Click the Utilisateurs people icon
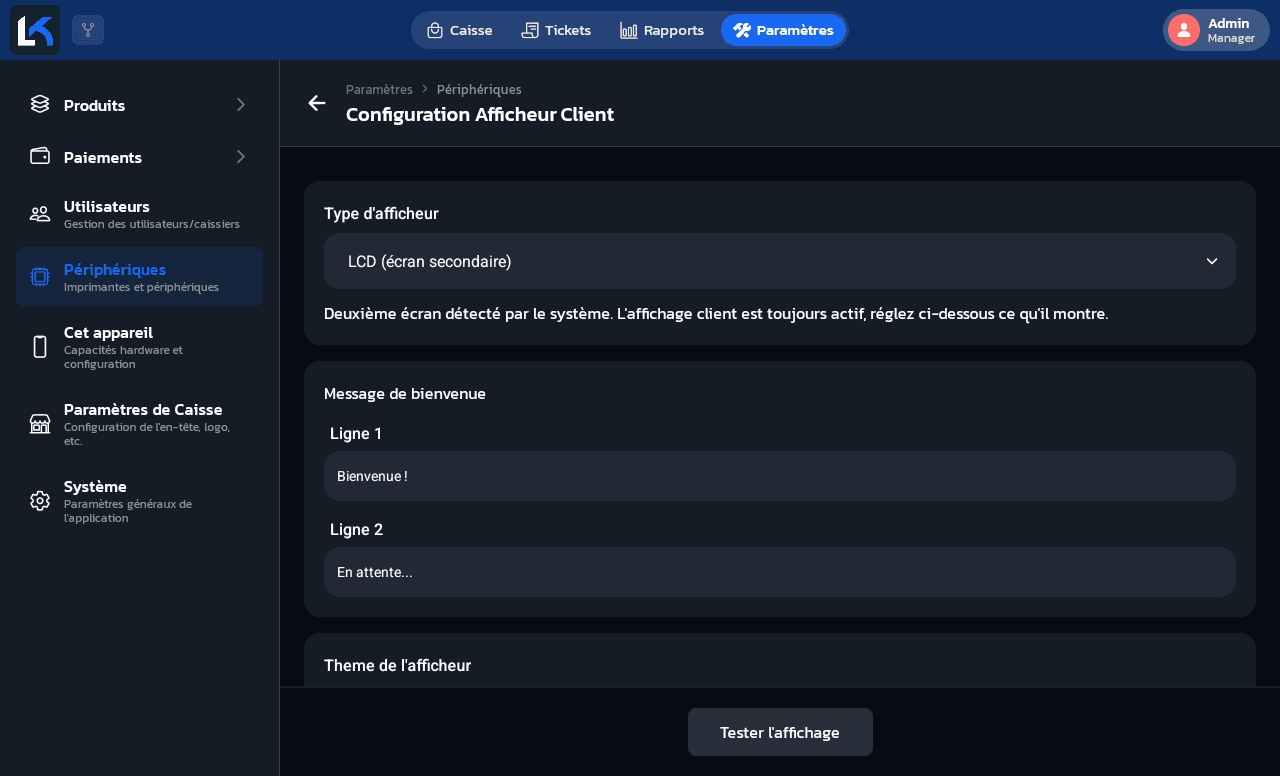 (40, 213)
